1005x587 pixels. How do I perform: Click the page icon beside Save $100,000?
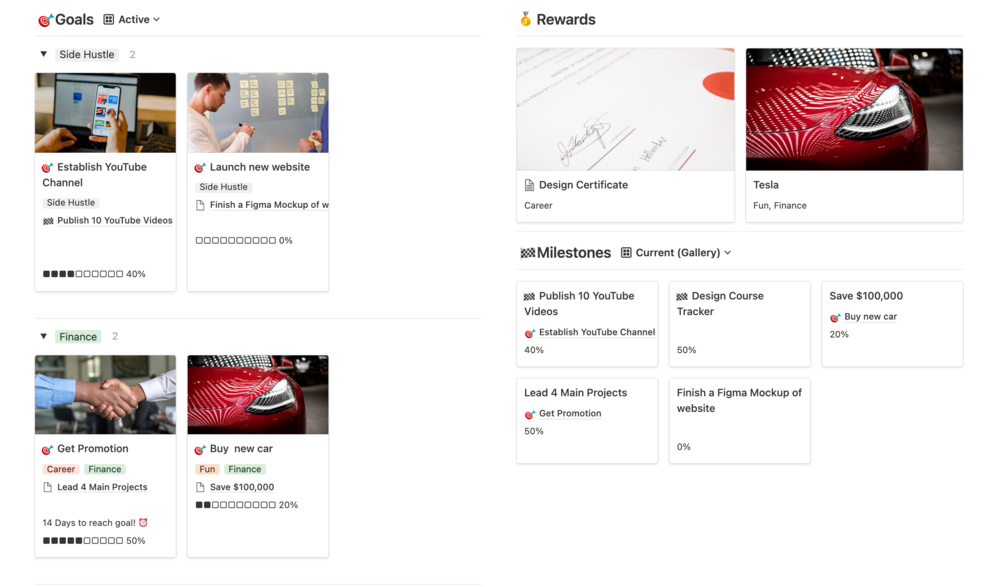point(200,488)
